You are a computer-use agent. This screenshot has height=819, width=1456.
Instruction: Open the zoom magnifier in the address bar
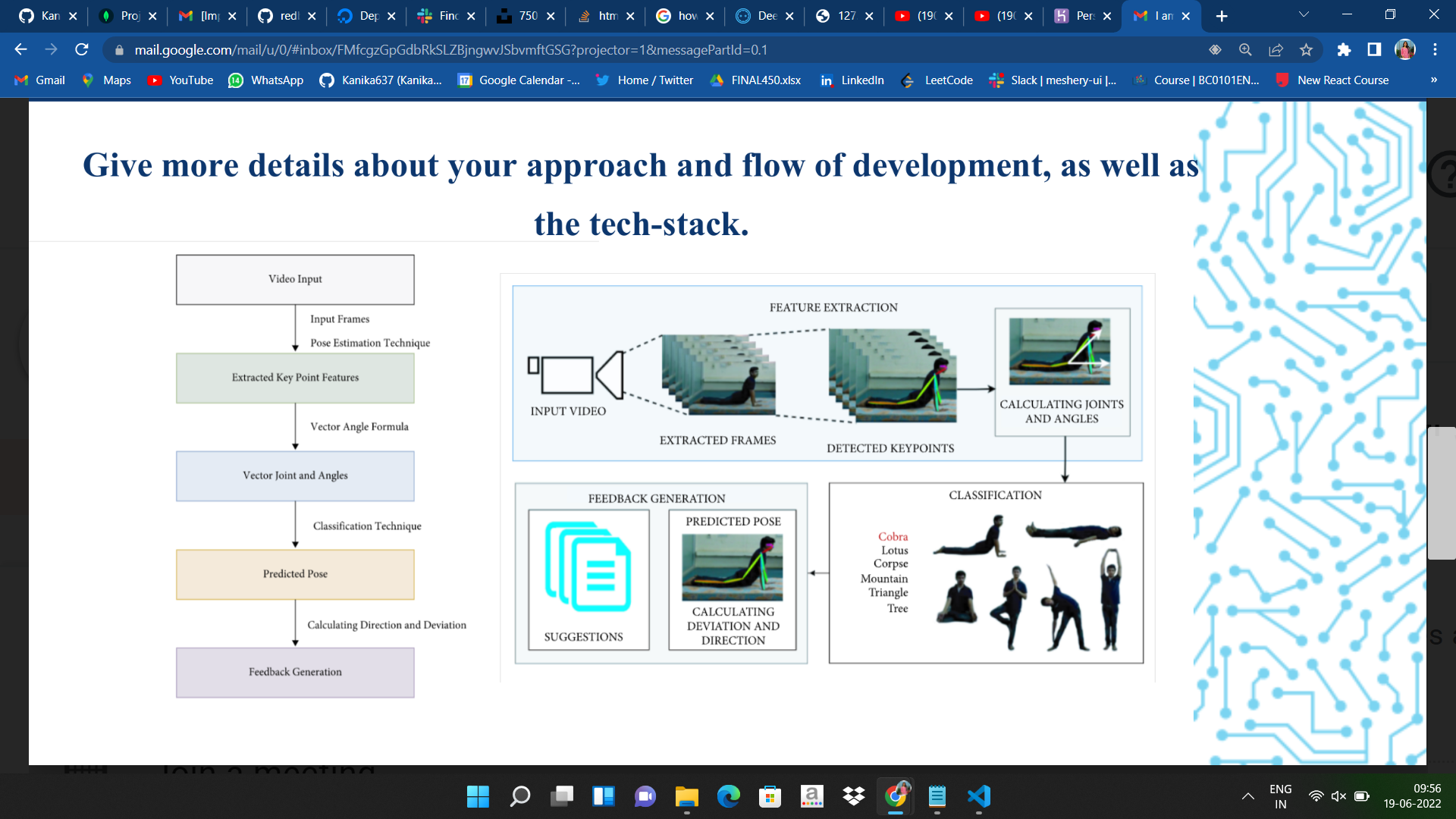(x=1245, y=50)
